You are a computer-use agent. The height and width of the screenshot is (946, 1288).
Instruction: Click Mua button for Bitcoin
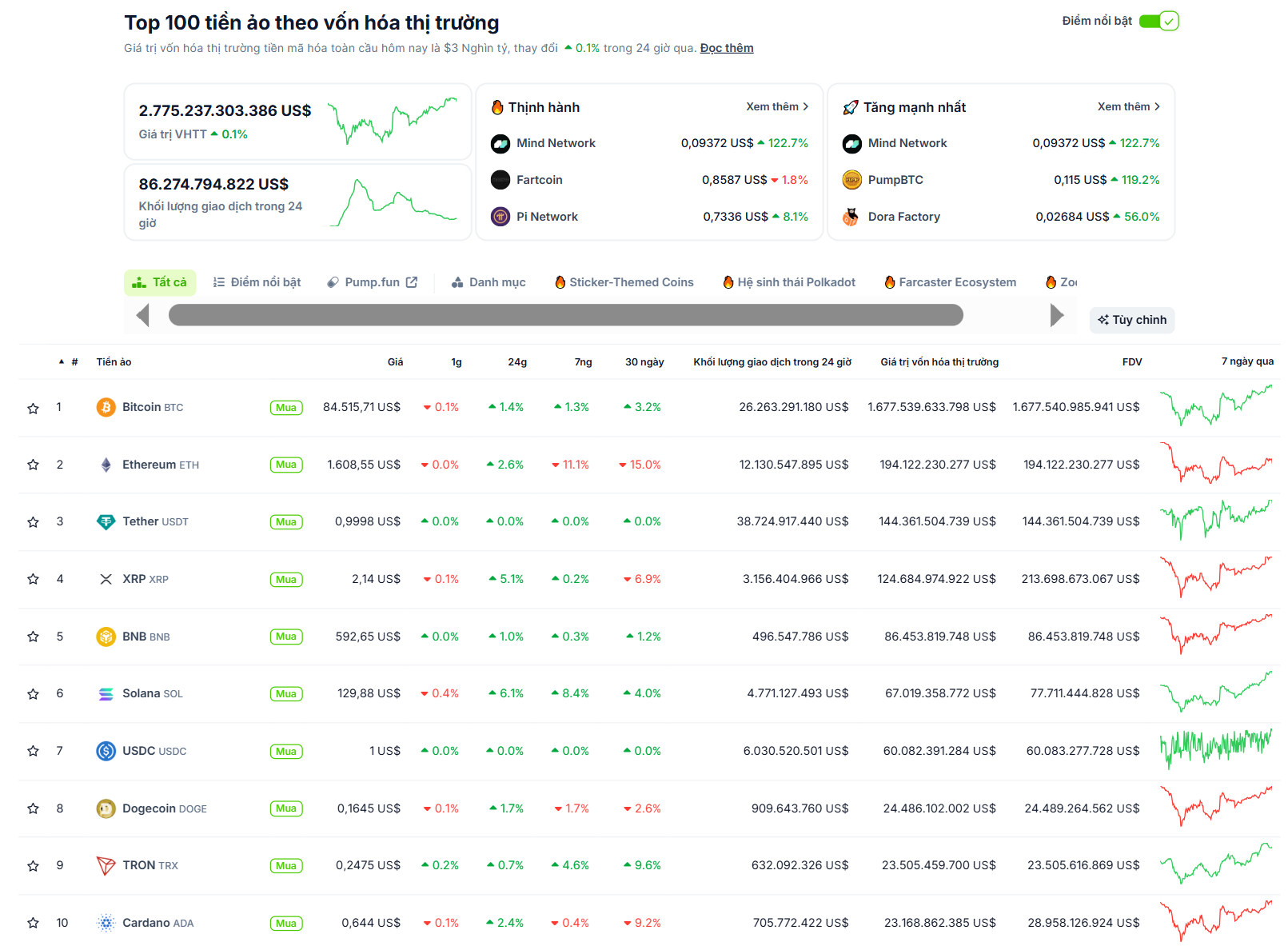[x=286, y=408]
